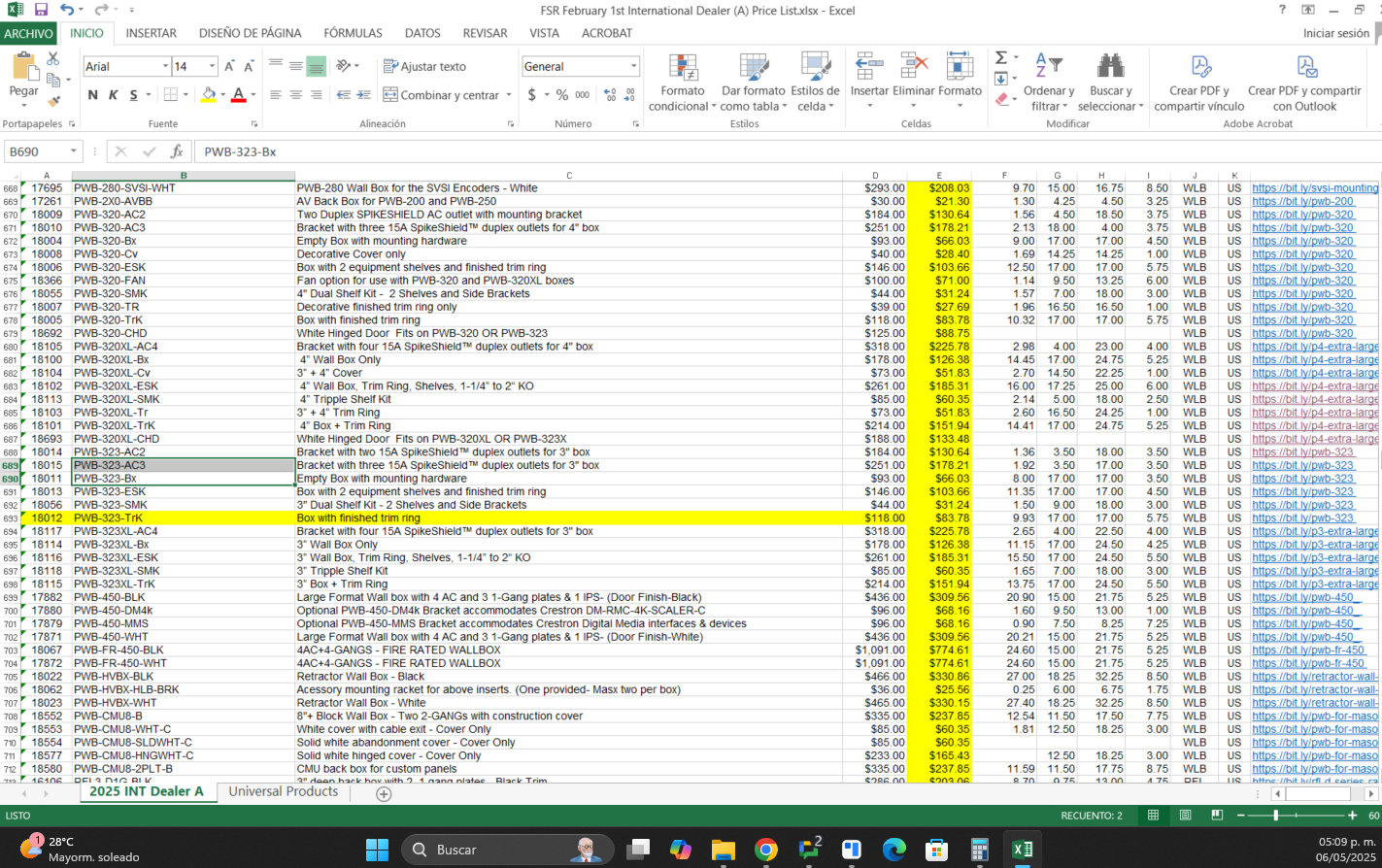
Task: Click the Clear eraser icon
Action: pos(1001,99)
